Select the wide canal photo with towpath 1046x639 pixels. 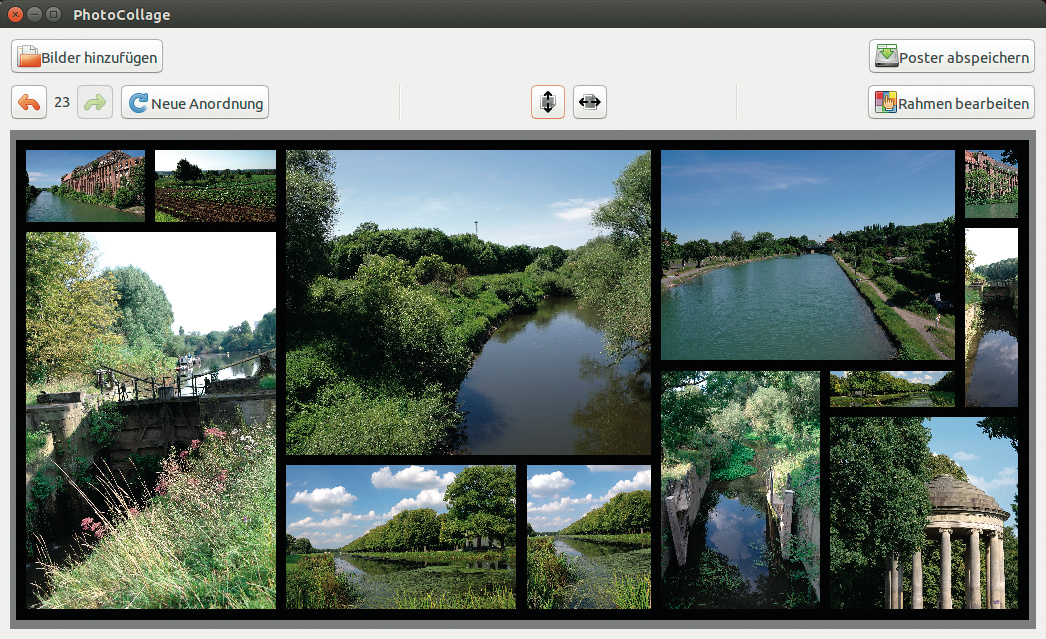[807, 255]
